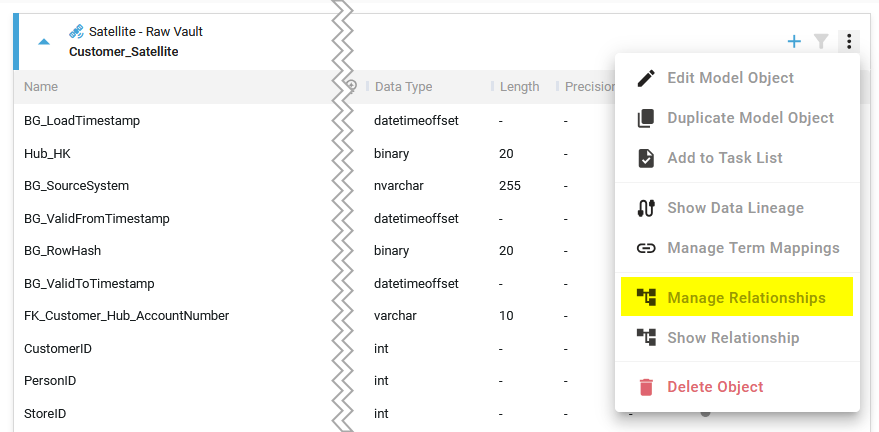
Task: Click the satellite icon beside Raw Vault
Action: (76, 32)
